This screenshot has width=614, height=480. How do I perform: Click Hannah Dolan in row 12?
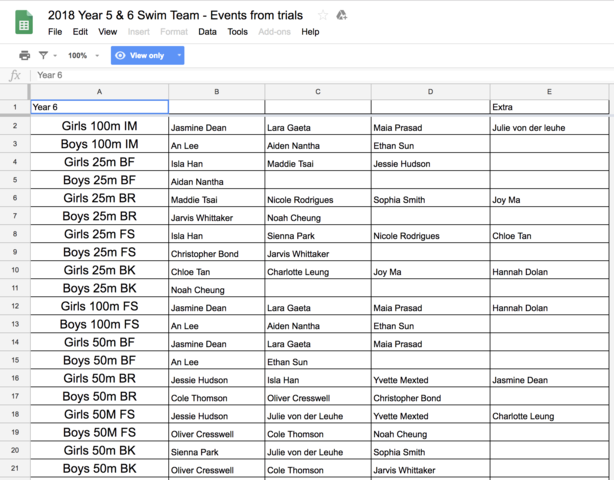pos(549,306)
